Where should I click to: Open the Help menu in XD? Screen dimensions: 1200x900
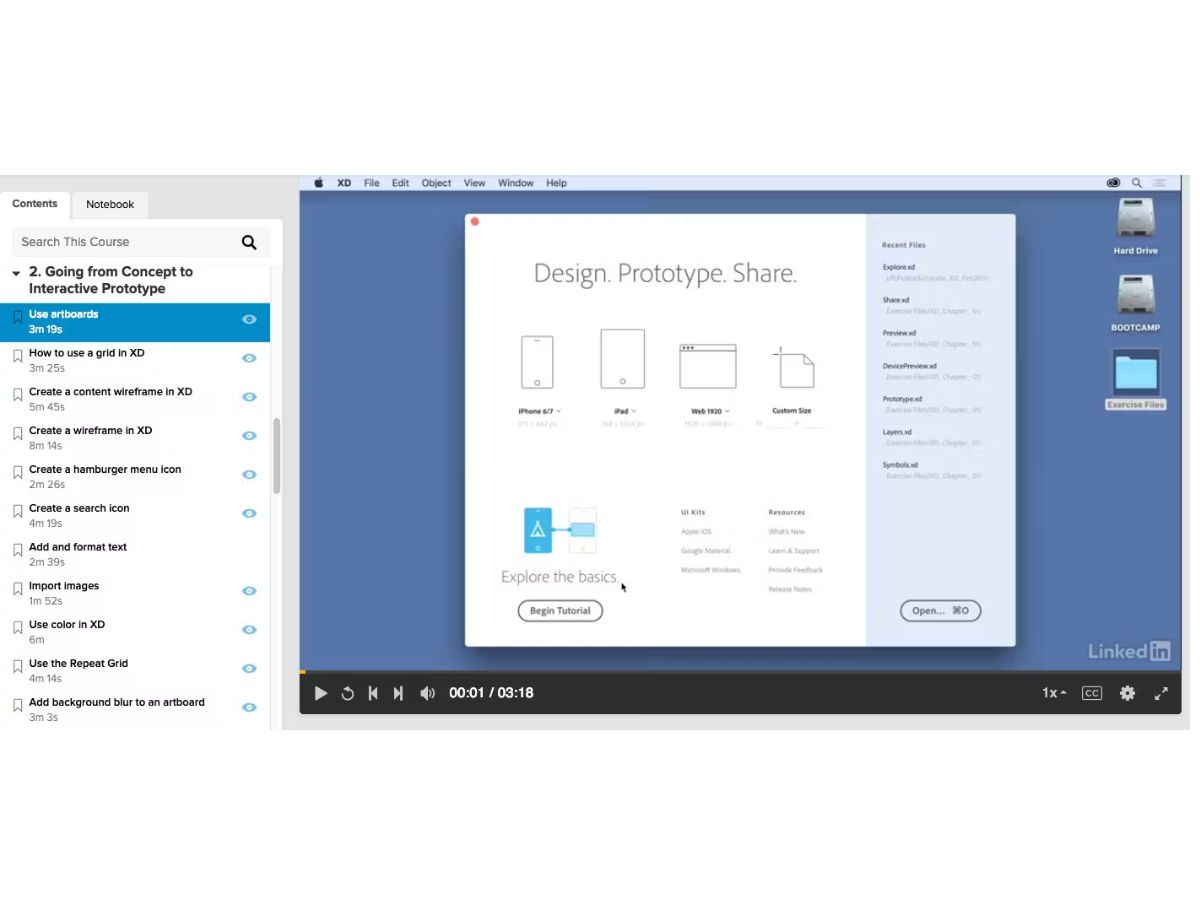tap(557, 183)
